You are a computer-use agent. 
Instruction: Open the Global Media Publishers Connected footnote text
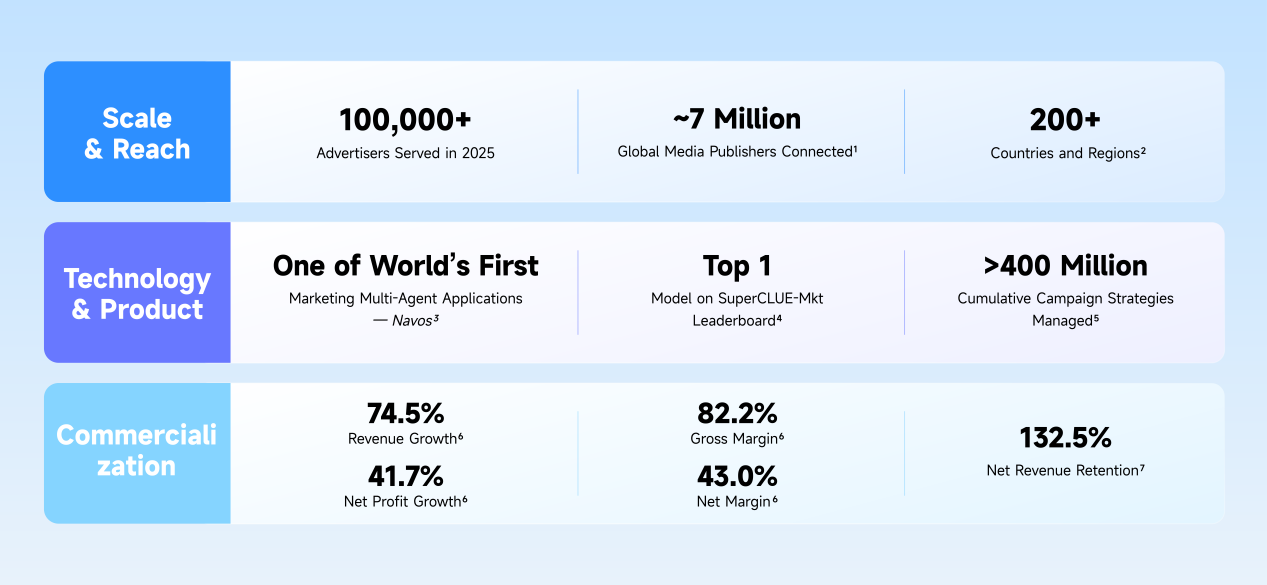737,152
